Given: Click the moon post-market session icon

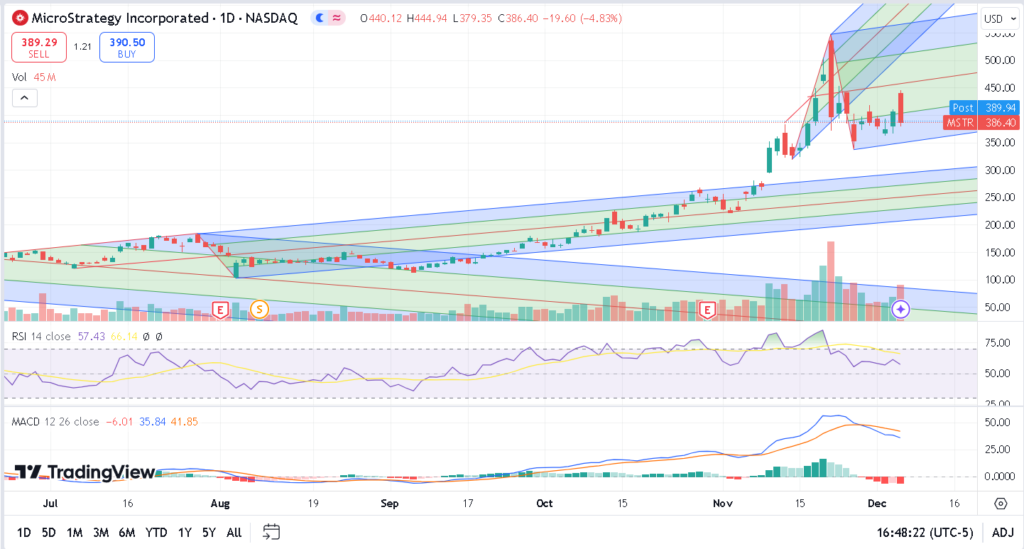Looking at the screenshot, I should point(319,18).
